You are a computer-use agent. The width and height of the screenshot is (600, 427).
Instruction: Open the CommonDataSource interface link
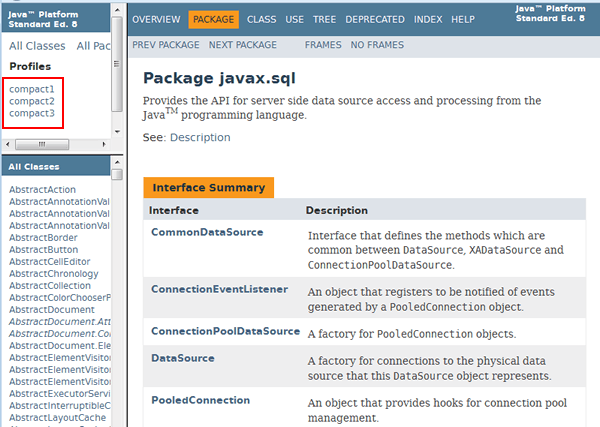coord(207,232)
